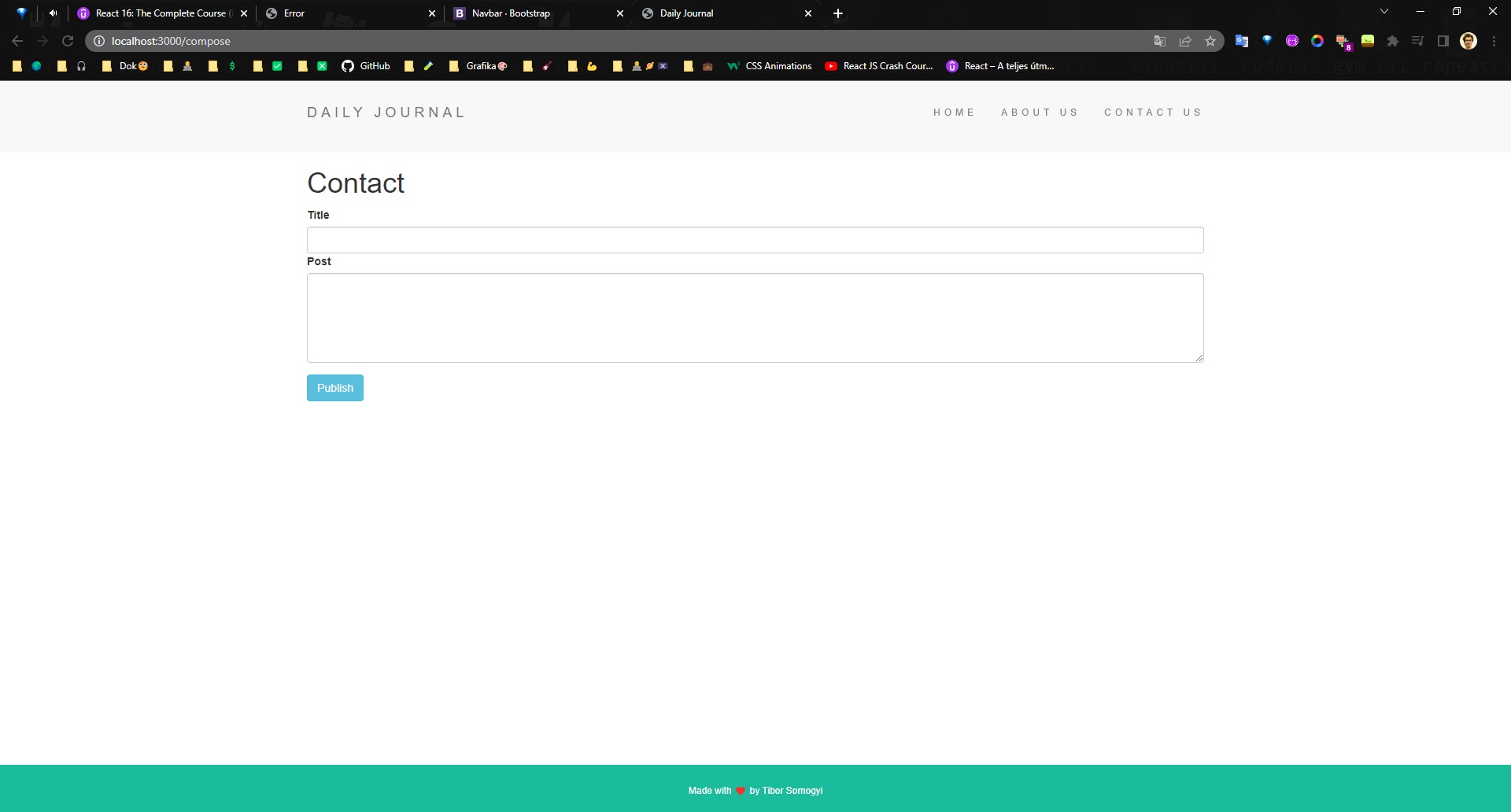Click inside the Post text area
This screenshot has width=1511, height=812.
(755, 318)
